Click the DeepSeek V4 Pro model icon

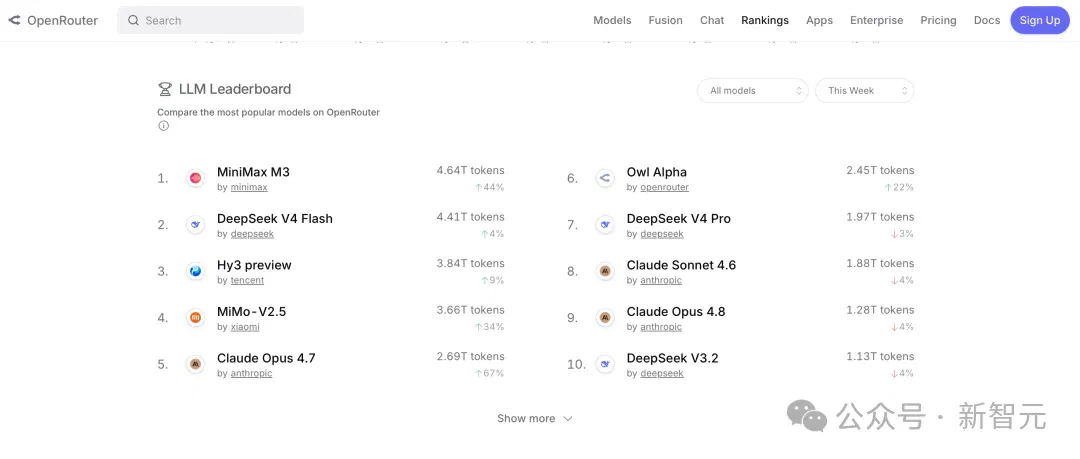coord(605,225)
